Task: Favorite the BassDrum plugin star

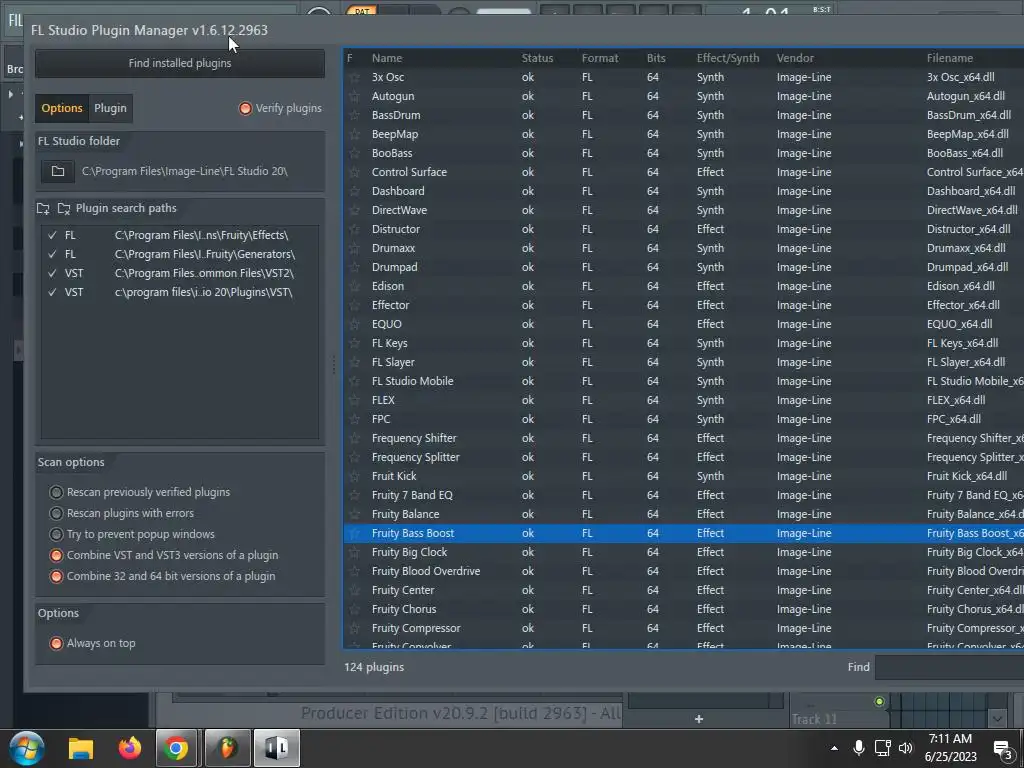Action: point(354,115)
